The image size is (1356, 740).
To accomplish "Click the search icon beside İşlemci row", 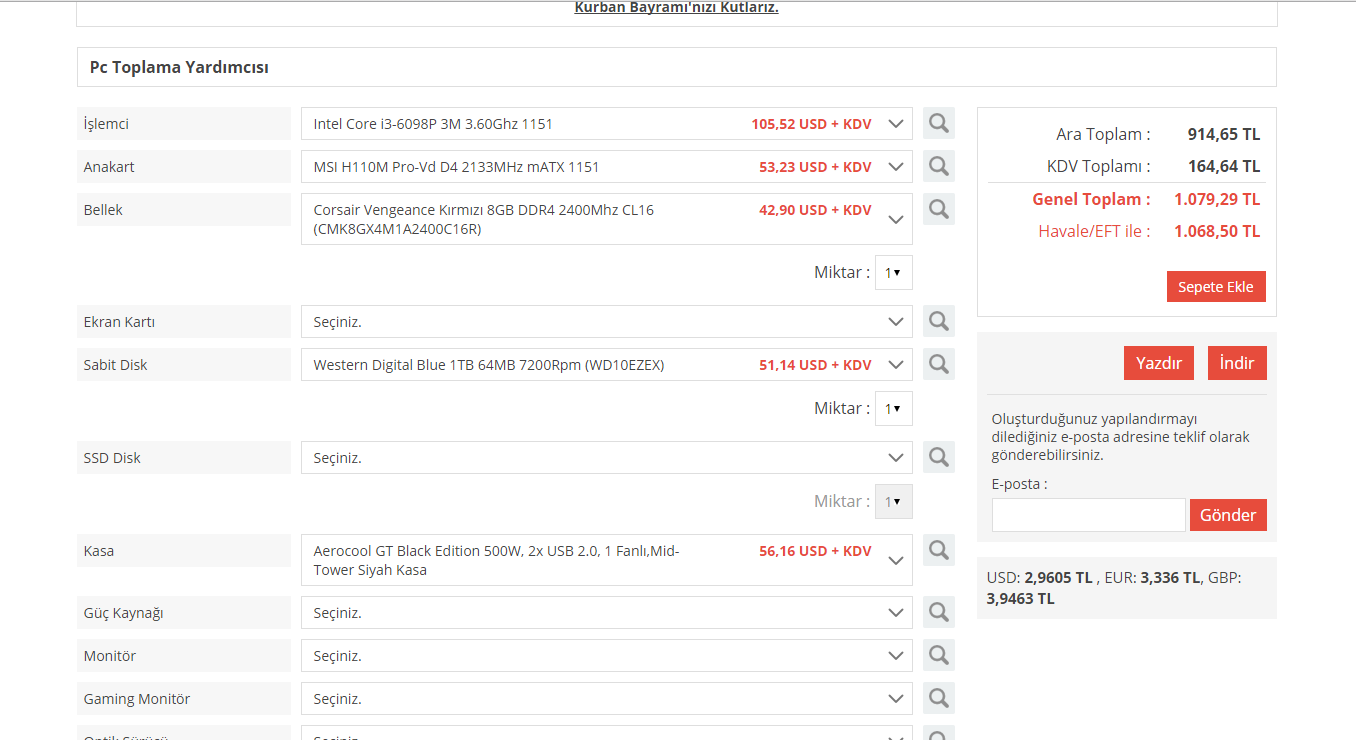I will (938, 123).
